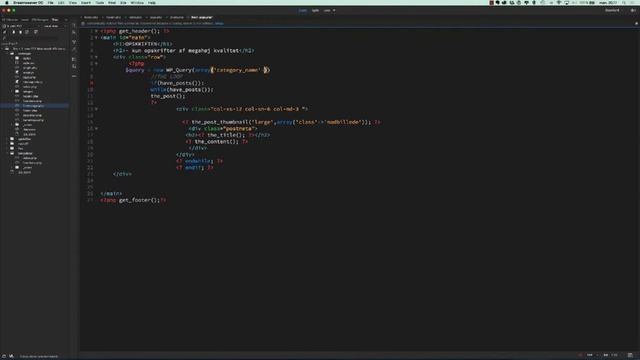Open the Local view dropdown in Files panel
640x360 pixels.
click(54, 26)
